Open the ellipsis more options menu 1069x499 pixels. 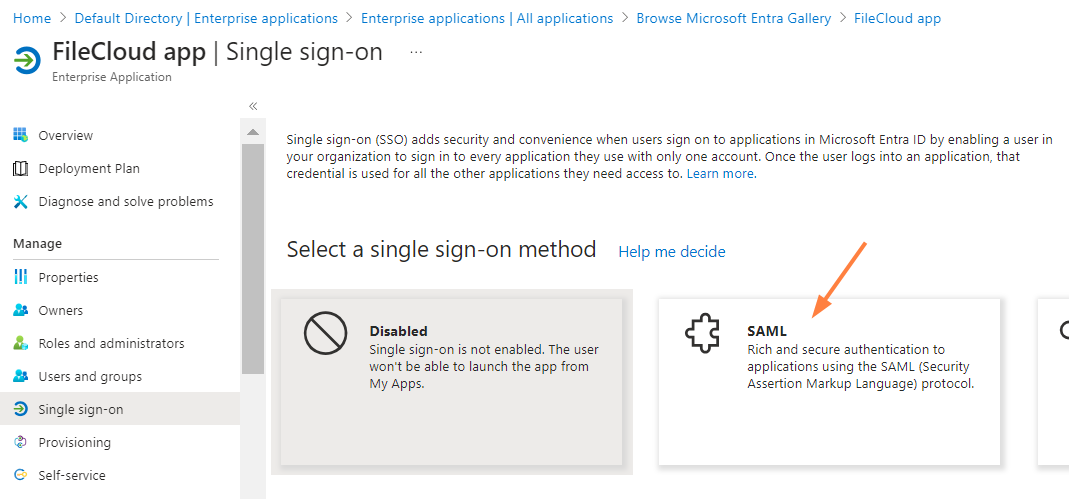click(416, 52)
